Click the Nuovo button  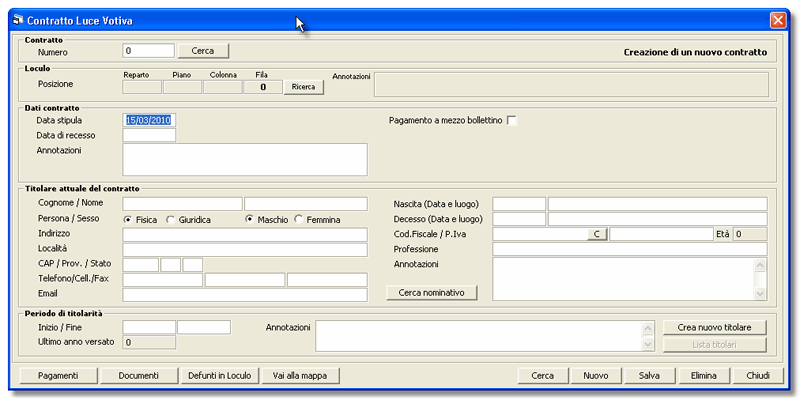pyautogui.click(x=596, y=376)
